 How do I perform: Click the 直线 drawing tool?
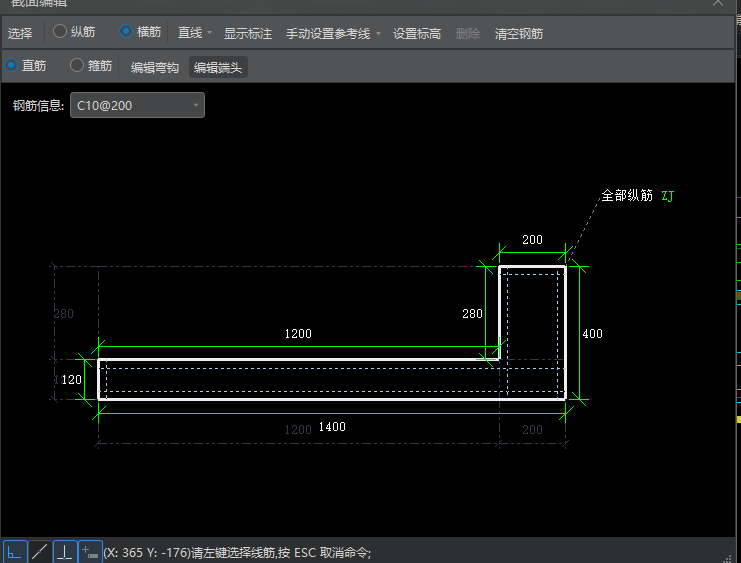pyautogui.click(x=190, y=33)
